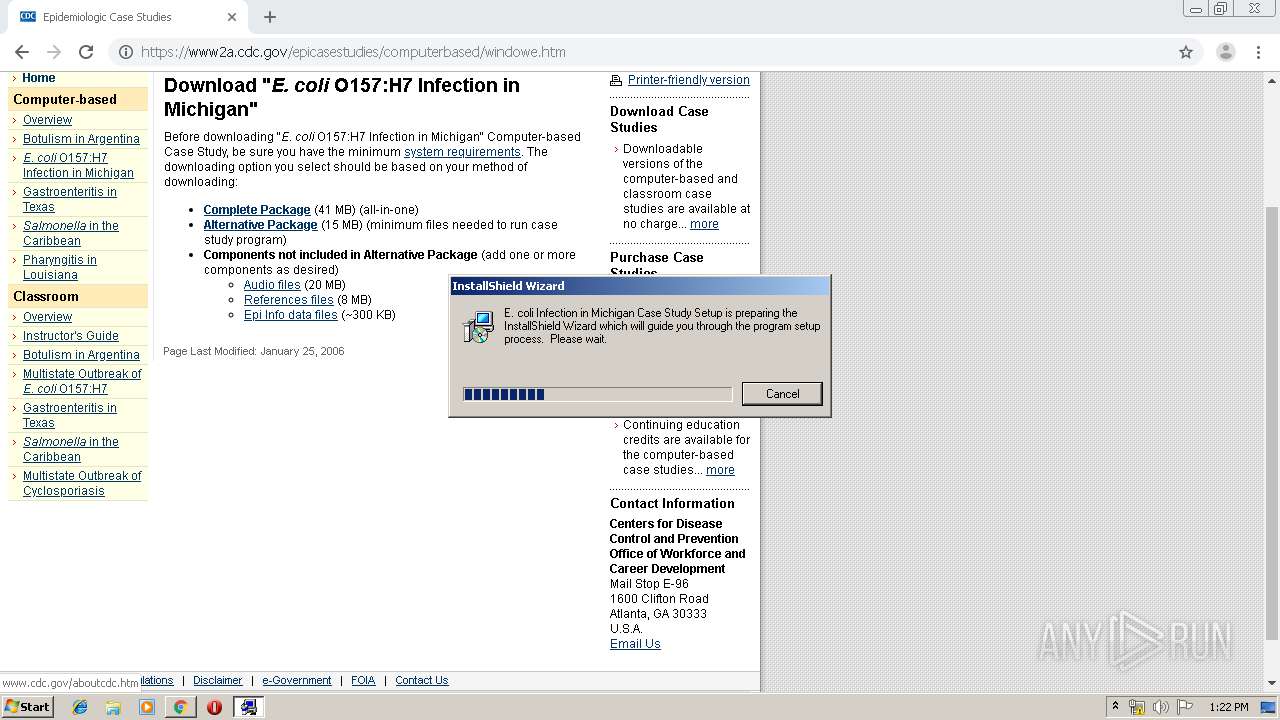Open the file explorer folder in taskbar
1280x720 pixels.
pyautogui.click(x=113, y=707)
